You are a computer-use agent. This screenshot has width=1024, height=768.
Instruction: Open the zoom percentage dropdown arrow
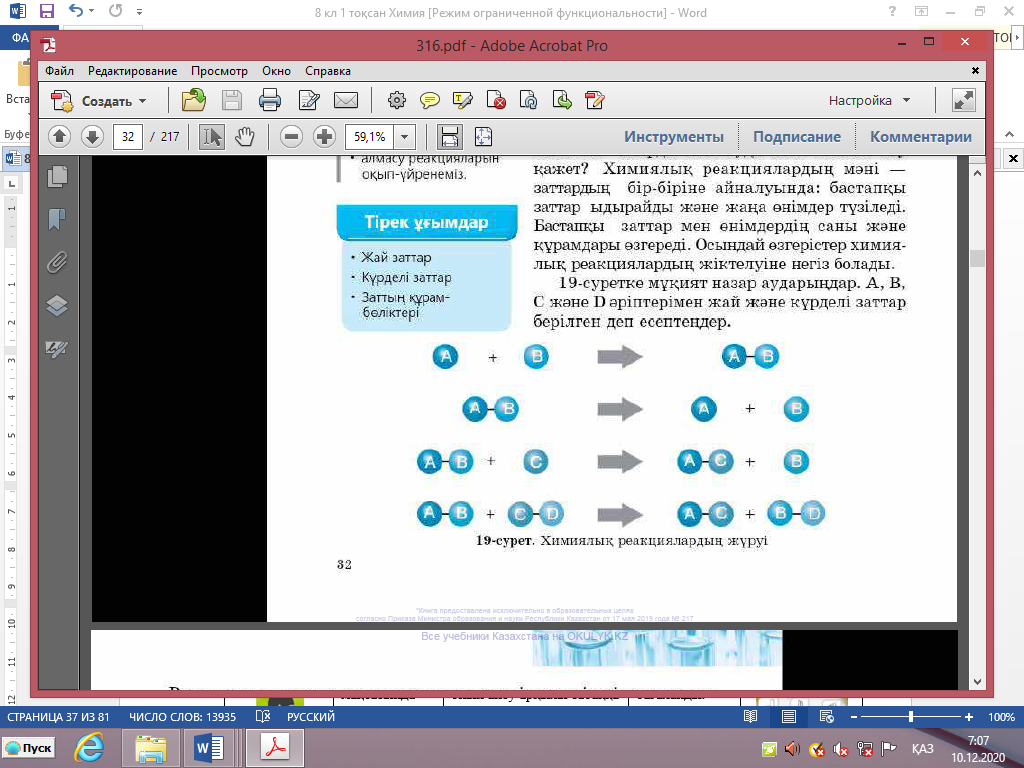[404, 136]
